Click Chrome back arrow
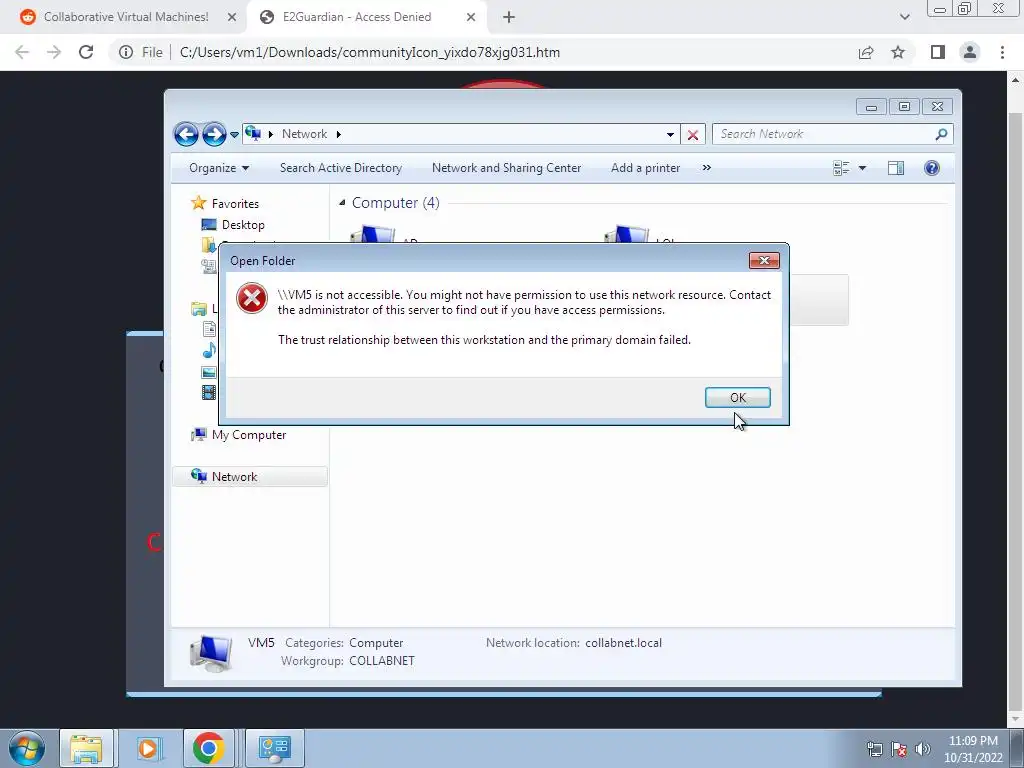This screenshot has width=1024, height=768. click(22, 52)
